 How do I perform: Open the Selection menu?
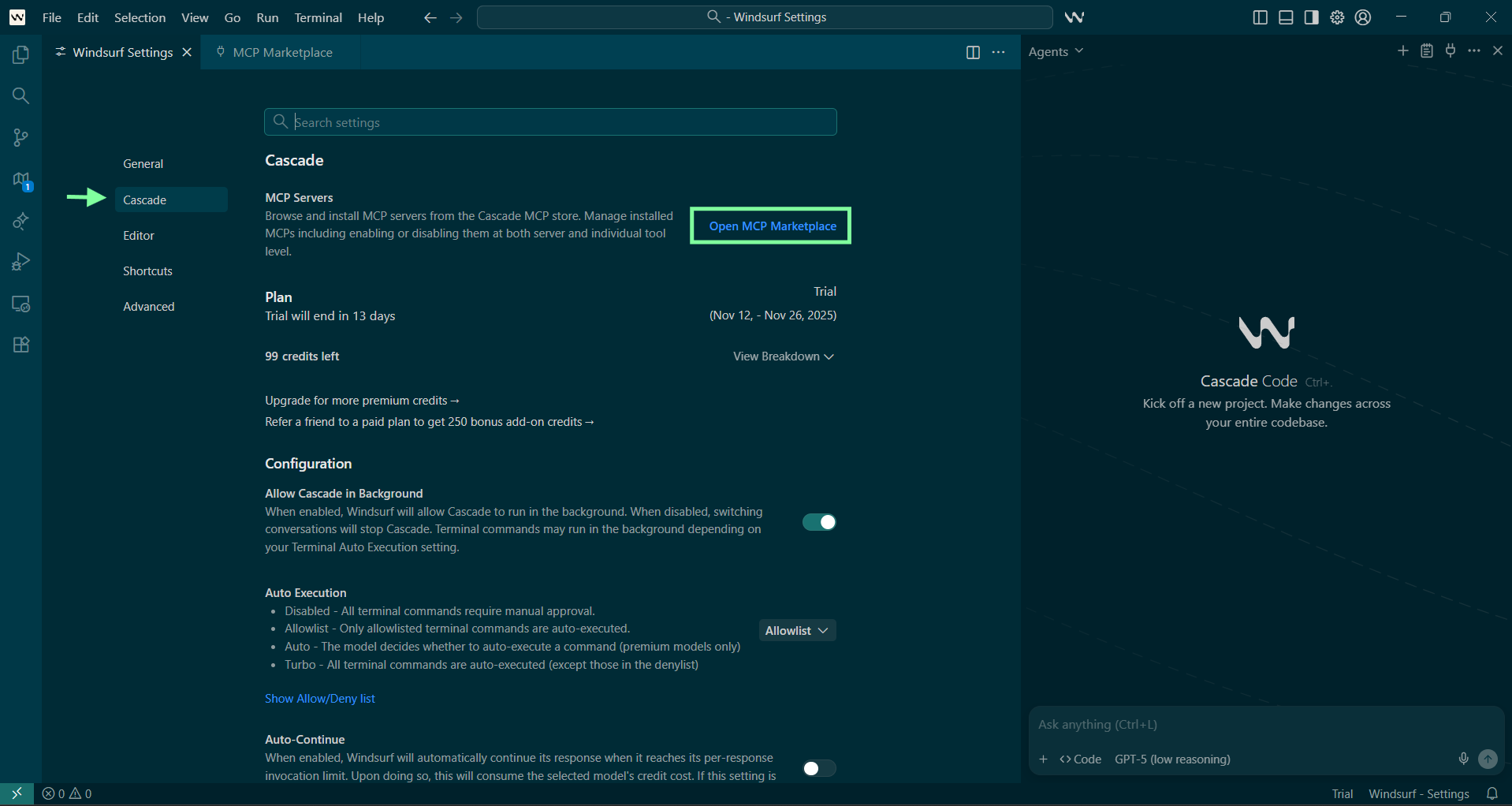(140, 17)
